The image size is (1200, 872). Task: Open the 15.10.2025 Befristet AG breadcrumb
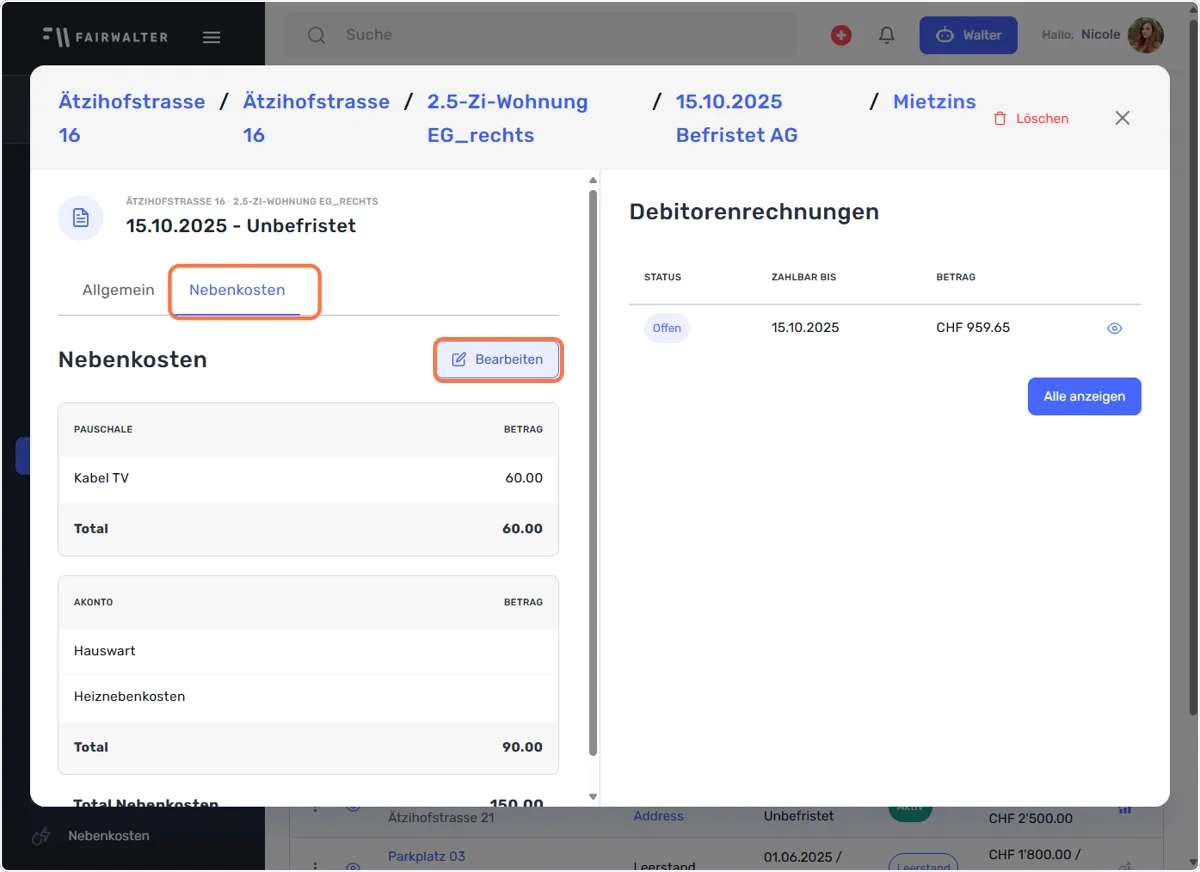coord(737,118)
